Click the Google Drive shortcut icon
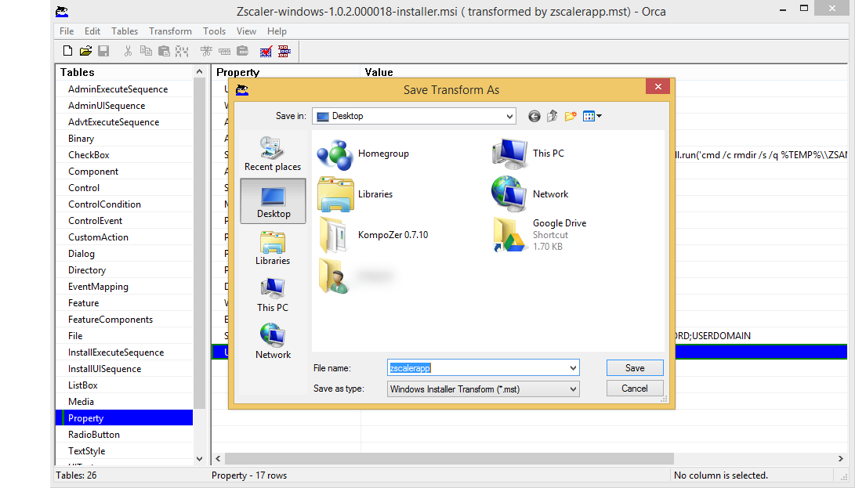Viewport: 855px width, 488px height. 509,234
